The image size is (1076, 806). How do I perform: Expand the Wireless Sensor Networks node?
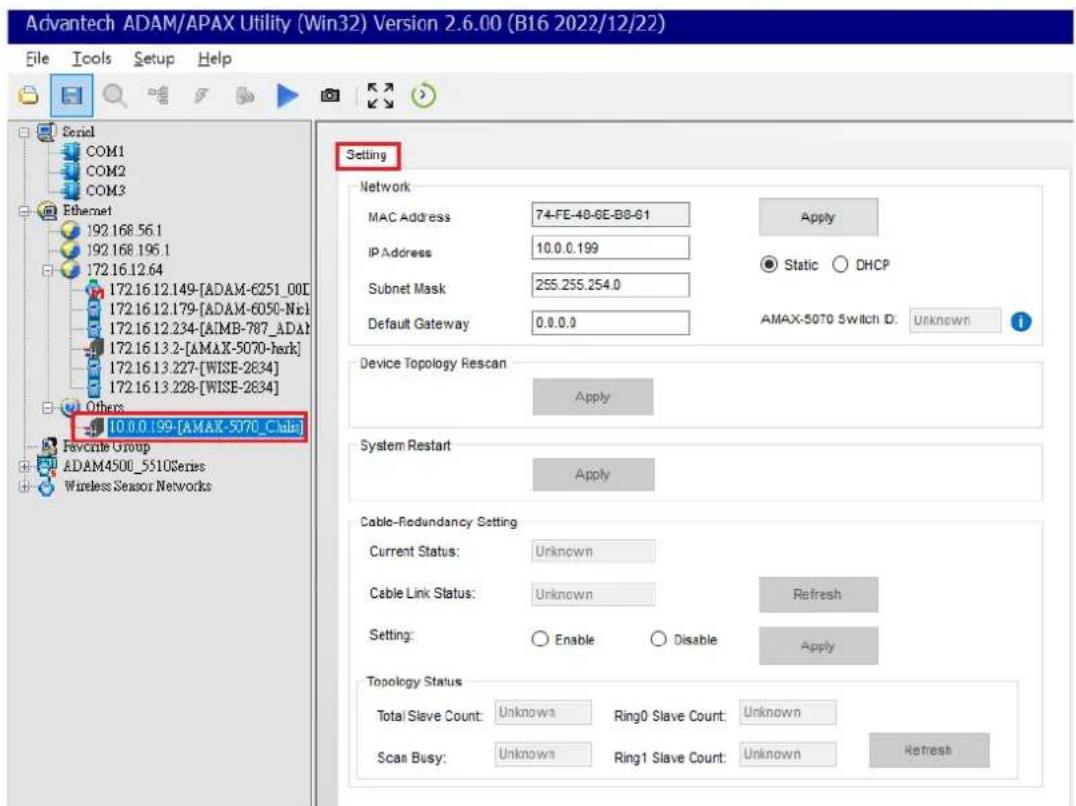pyautogui.click(x=24, y=486)
